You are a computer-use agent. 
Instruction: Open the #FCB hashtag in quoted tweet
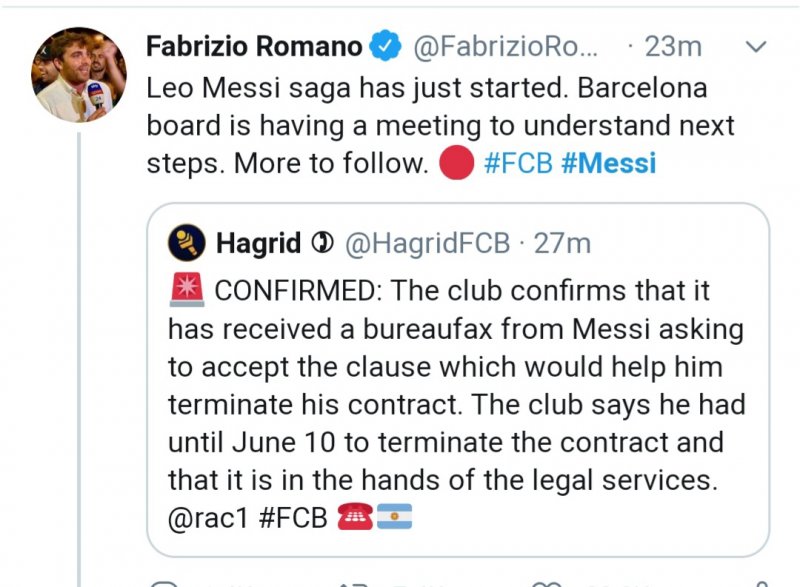tap(297, 518)
